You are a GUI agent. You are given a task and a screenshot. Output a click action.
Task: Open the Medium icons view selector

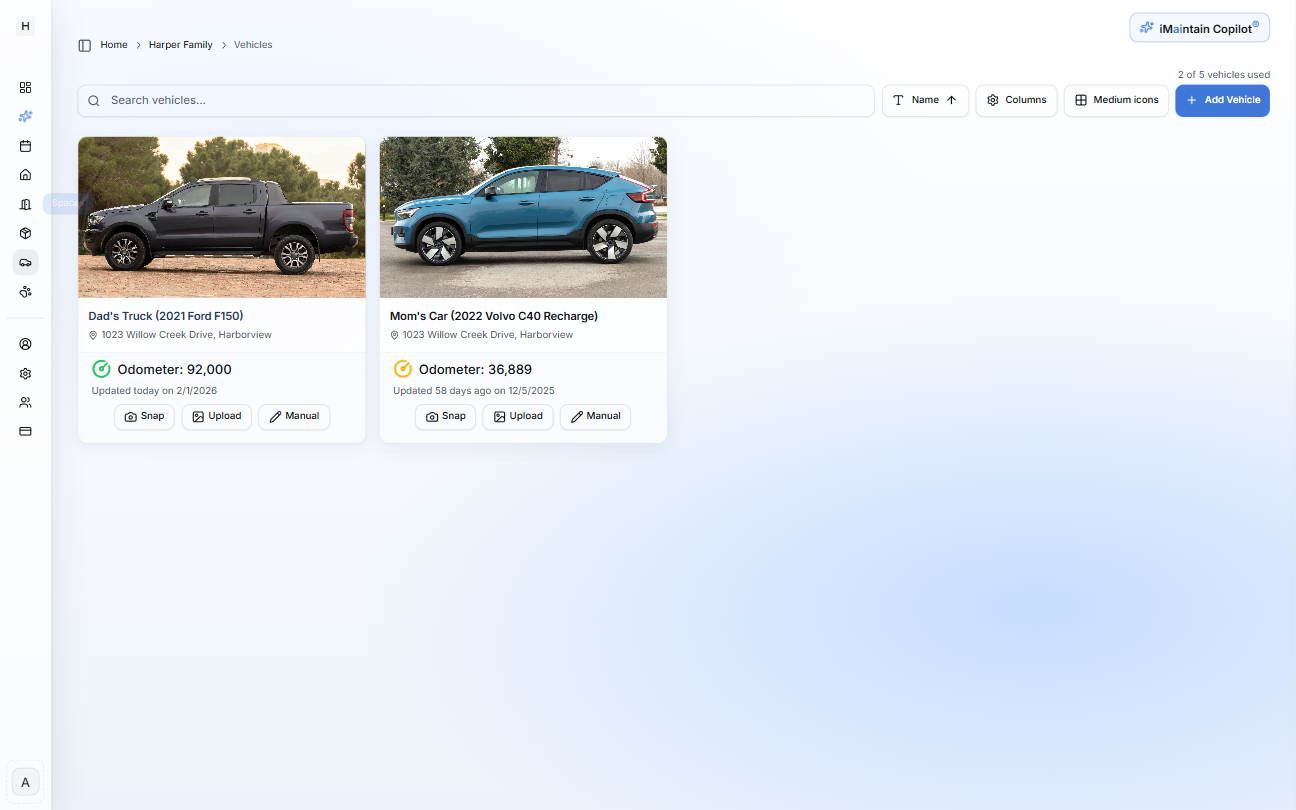[1116, 100]
